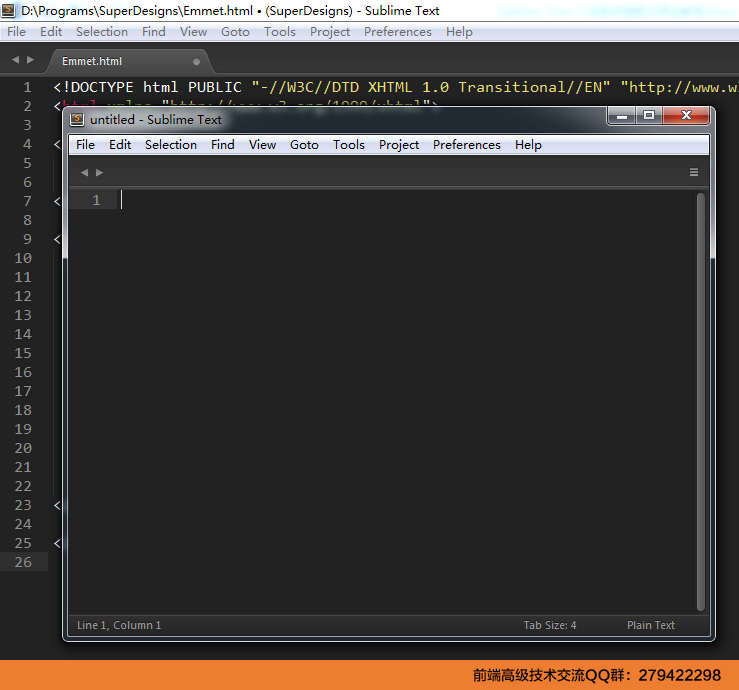
Task: Click the forward tab arrow in untitled window
Action: coord(99,172)
